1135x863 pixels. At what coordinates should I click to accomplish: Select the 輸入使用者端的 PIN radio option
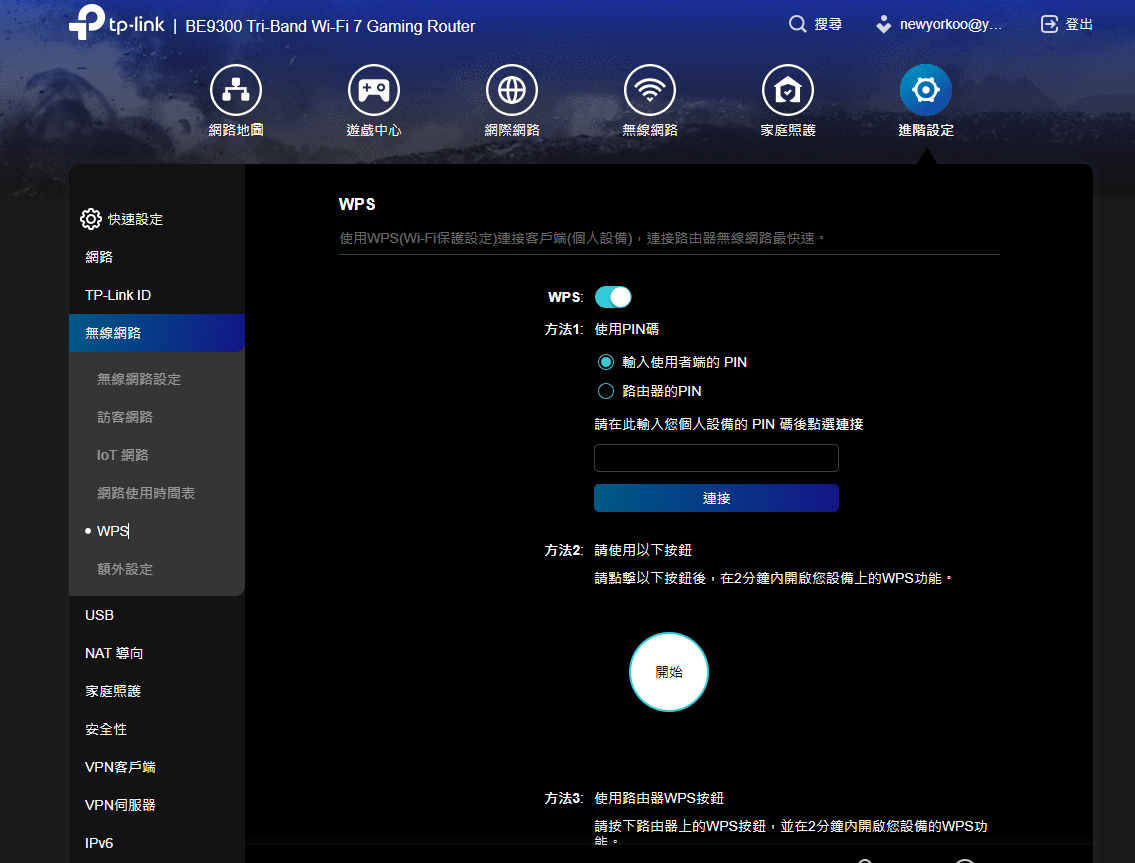click(x=606, y=362)
